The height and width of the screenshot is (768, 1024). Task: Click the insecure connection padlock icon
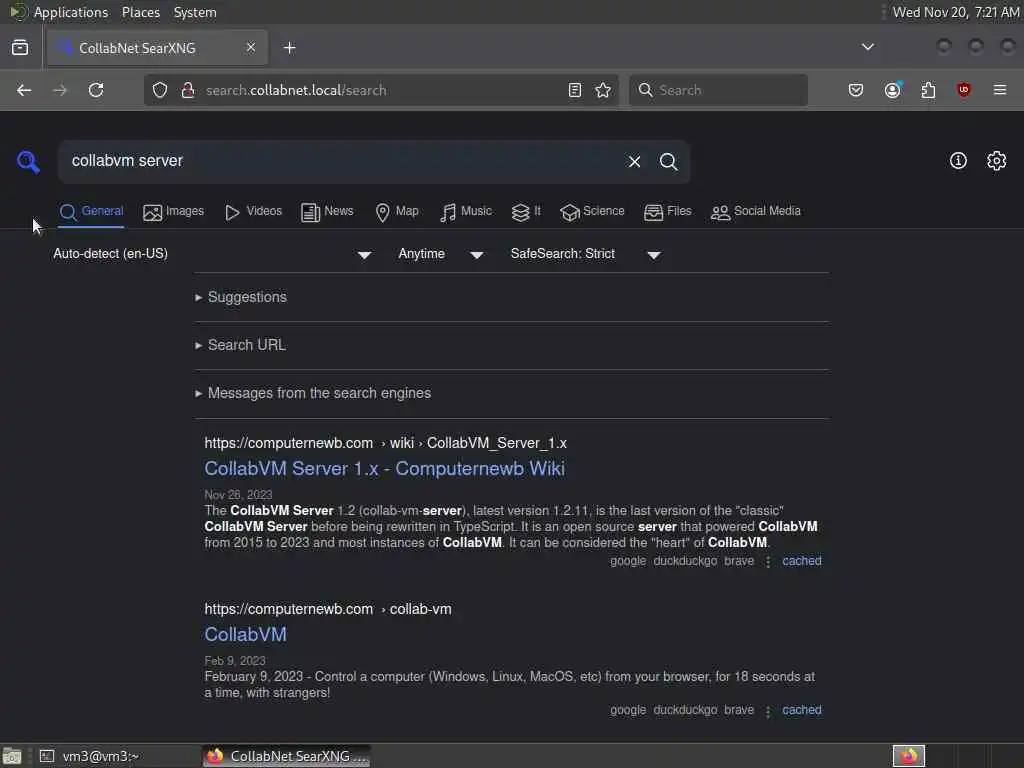[x=188, y=90]
